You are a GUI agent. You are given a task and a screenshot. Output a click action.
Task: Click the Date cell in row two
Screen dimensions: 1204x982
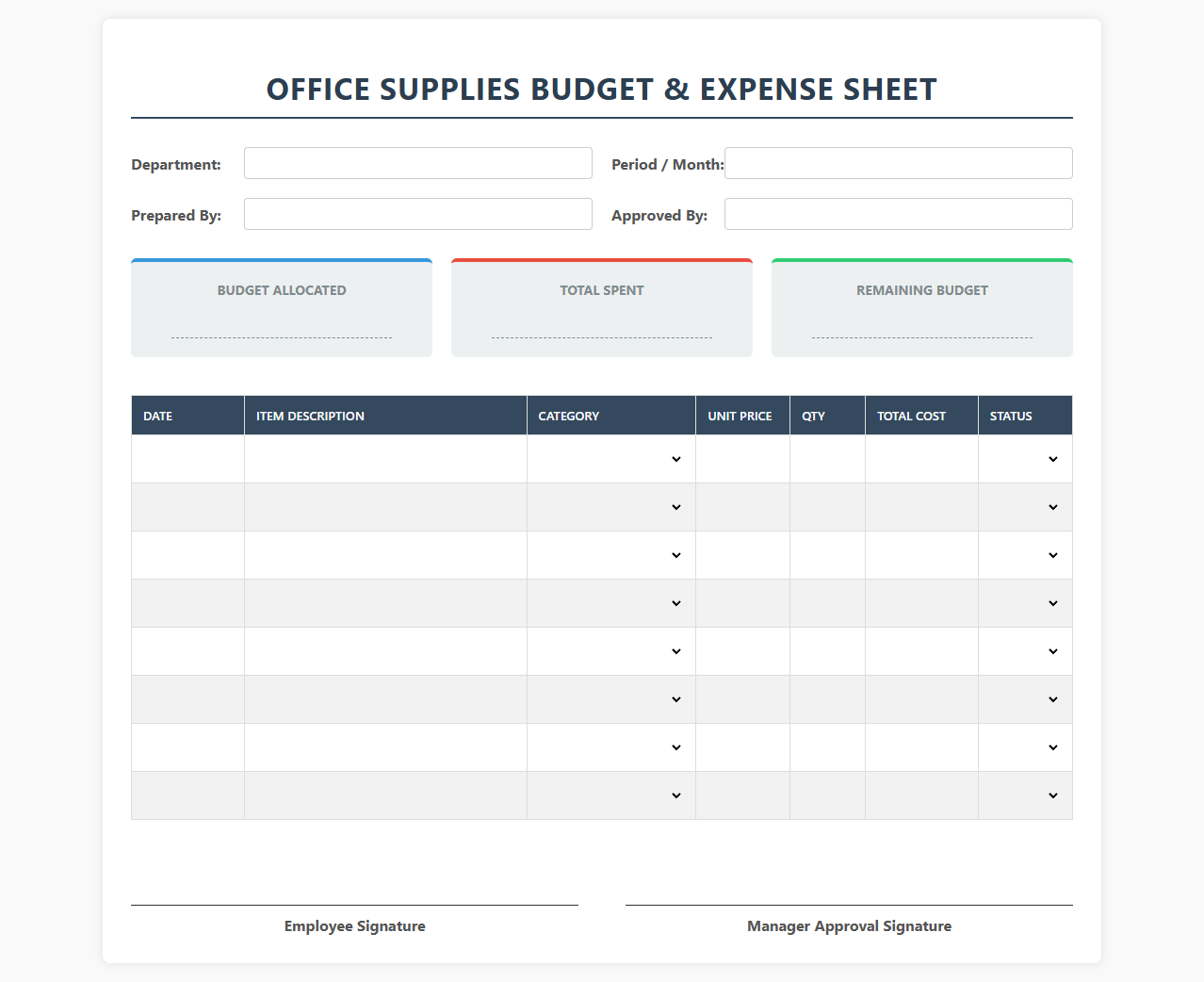(188, 507)
